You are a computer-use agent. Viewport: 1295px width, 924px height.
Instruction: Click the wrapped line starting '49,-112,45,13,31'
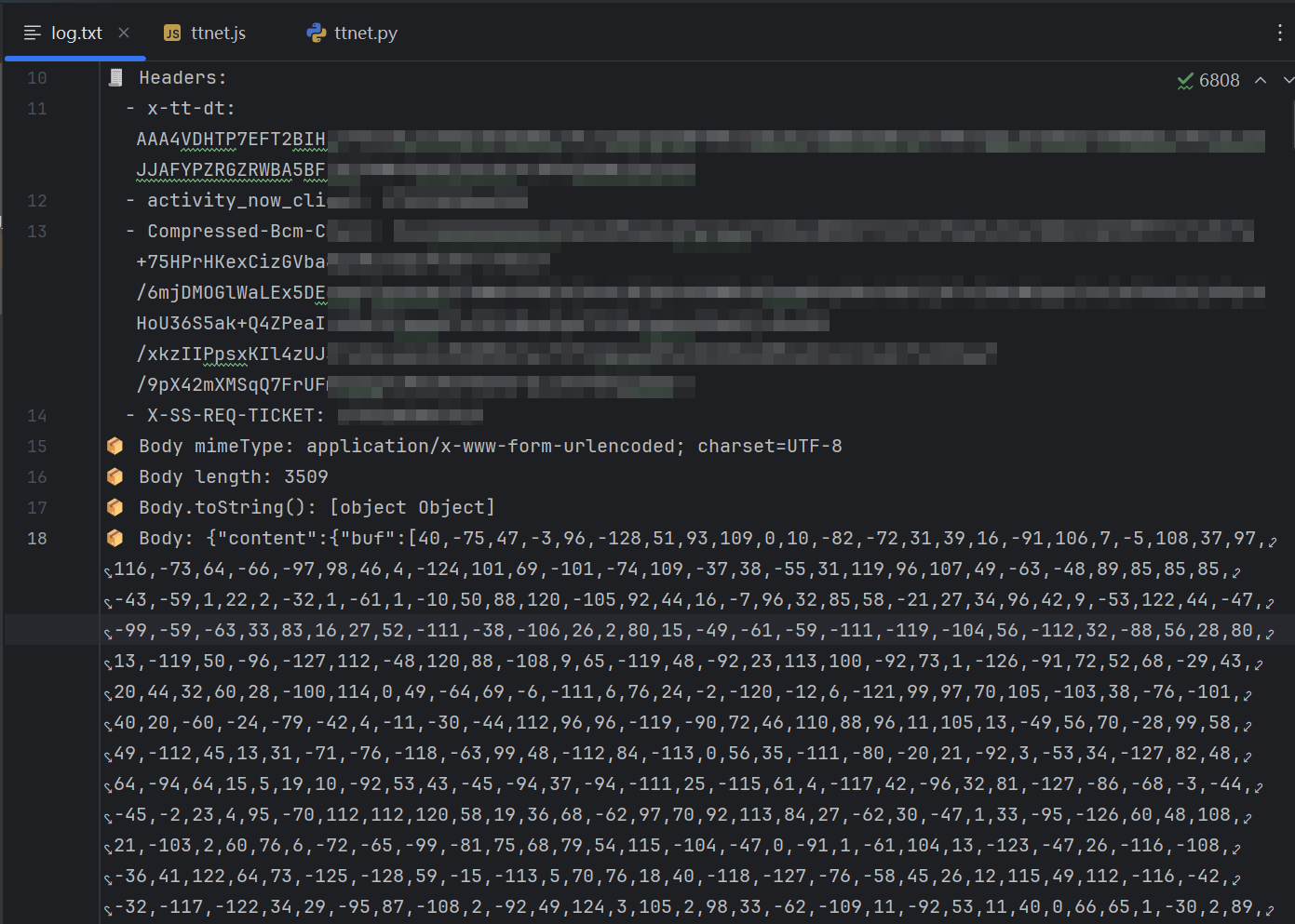point(680,754)
